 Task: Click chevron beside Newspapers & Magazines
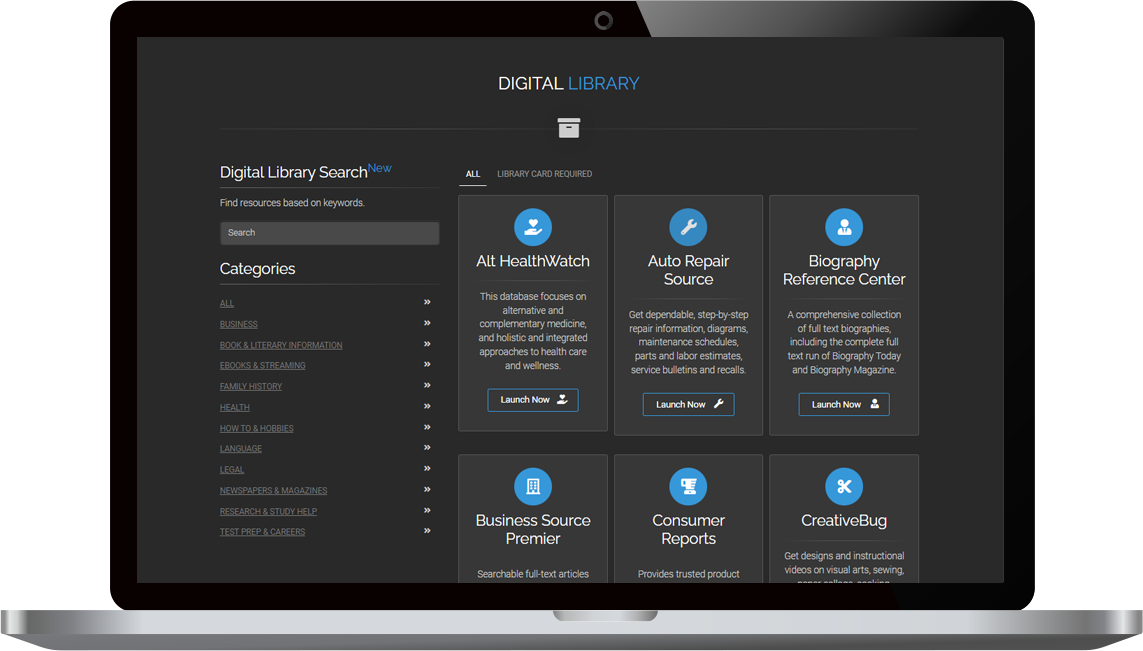tap(427, 489)
